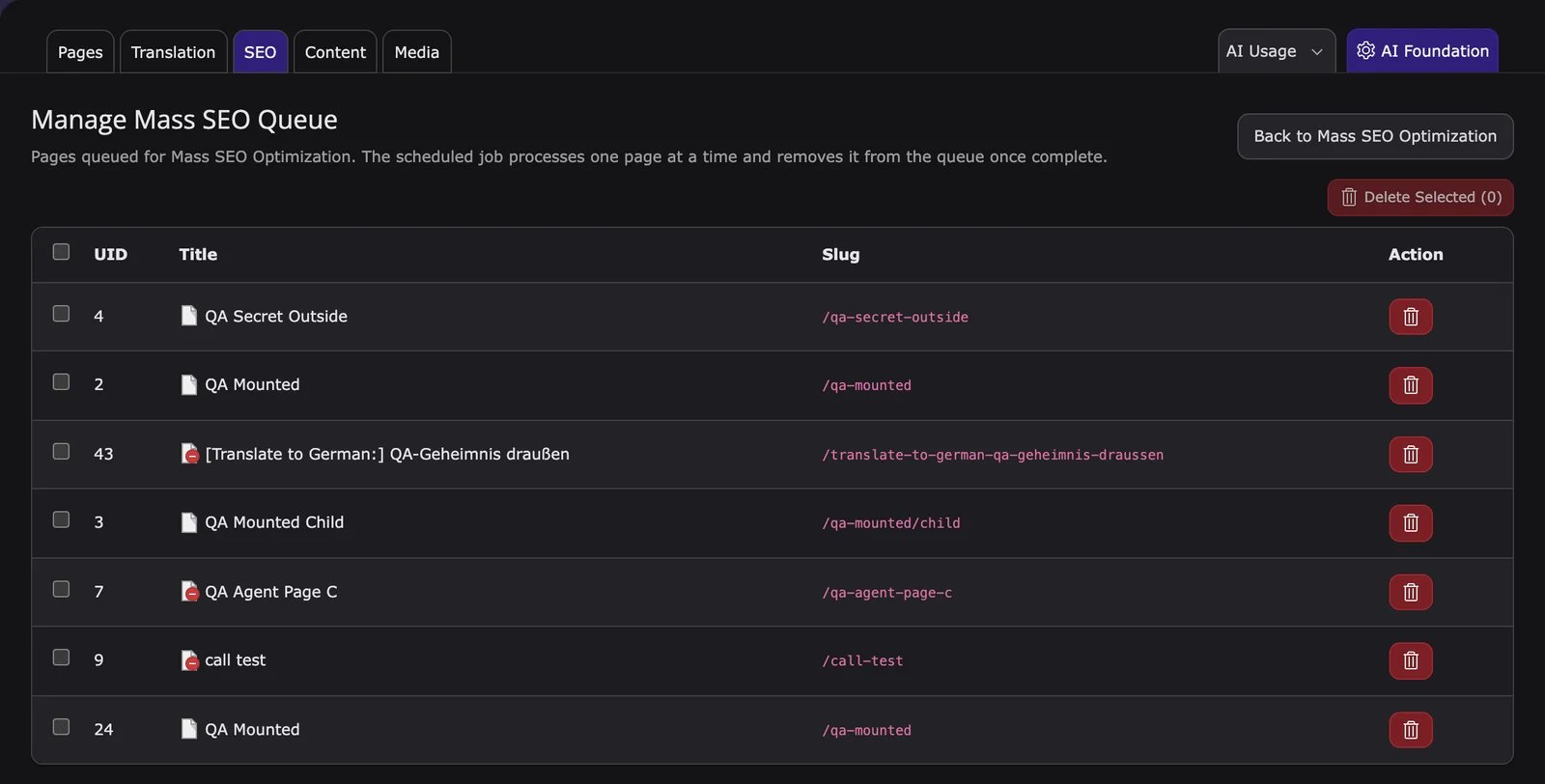
Task: Toggle the select-all checkbox in the table header
Action: (x=61, y=252)
